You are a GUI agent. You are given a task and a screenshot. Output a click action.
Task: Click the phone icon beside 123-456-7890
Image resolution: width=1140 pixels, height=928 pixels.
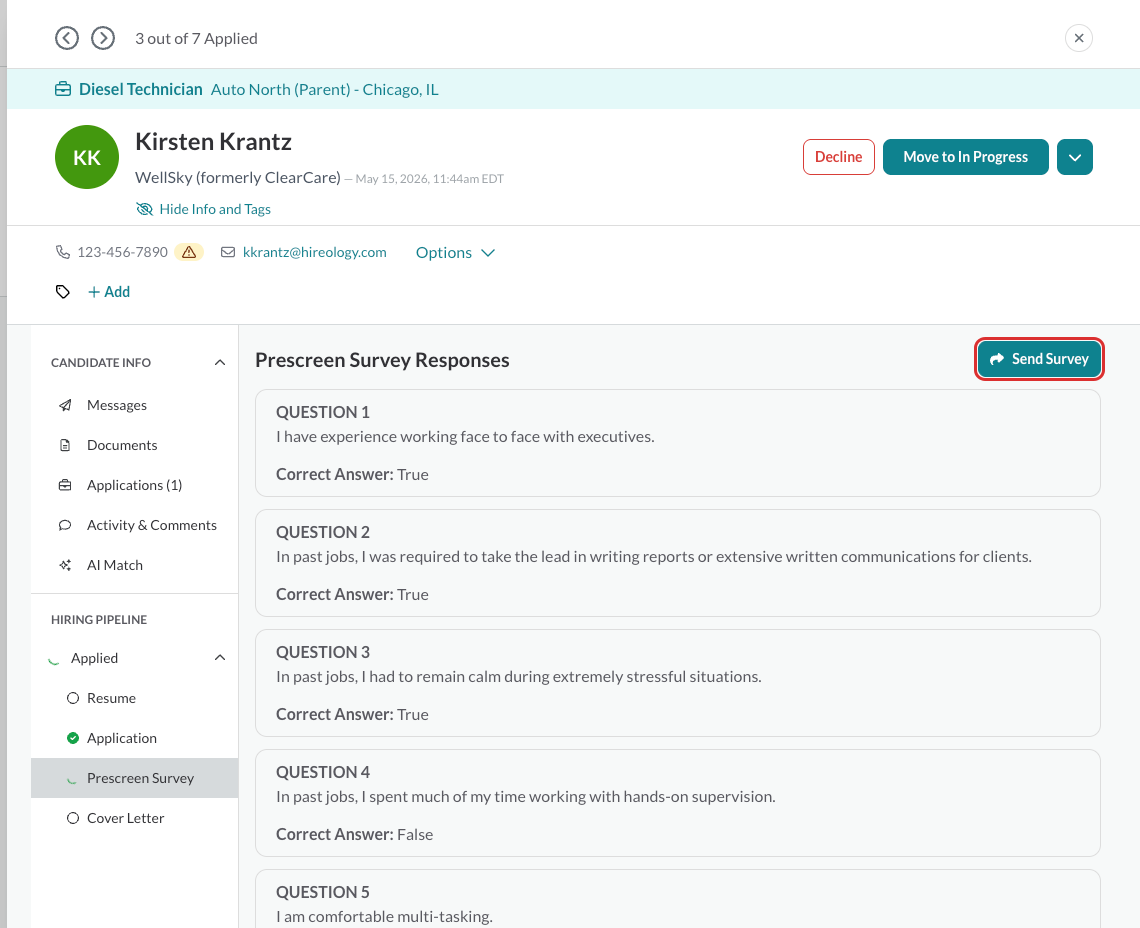coord(63,252)
